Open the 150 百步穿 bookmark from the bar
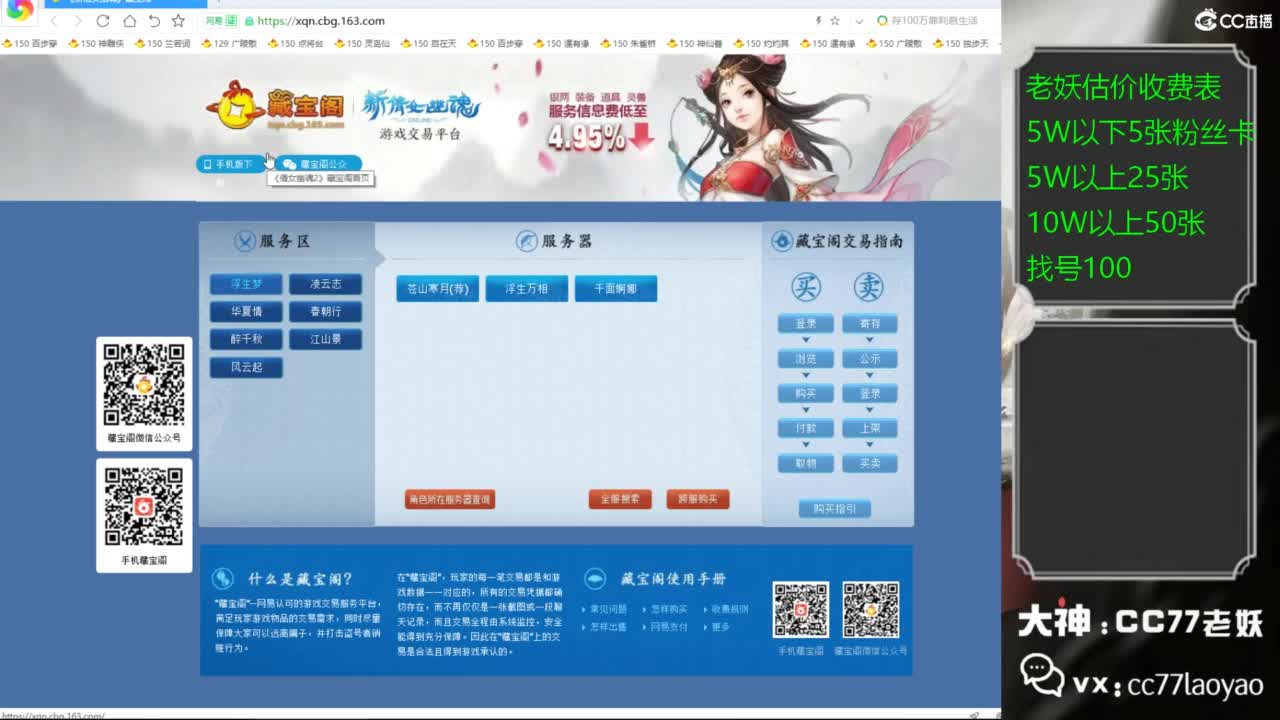 click(30, 43)
